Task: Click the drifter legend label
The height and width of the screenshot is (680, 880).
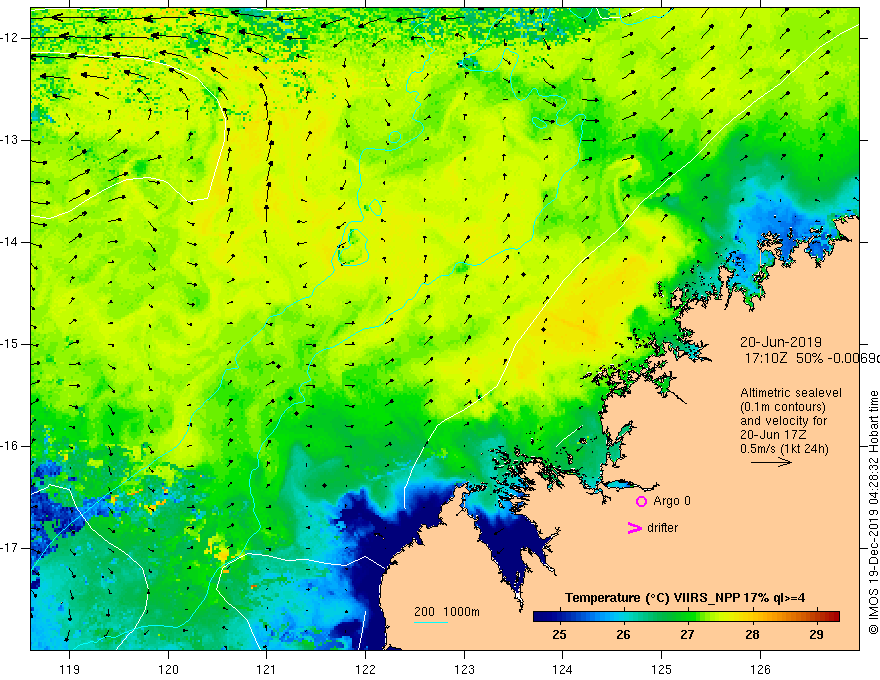Action: 662,528
